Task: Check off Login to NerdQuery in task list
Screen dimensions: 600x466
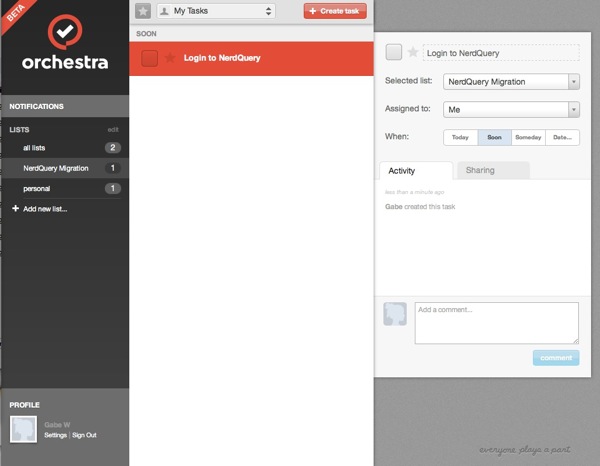Action: point(149,58)
